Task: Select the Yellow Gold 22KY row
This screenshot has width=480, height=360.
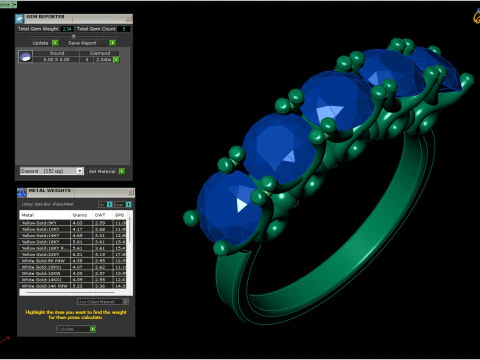Action: pyautogui.click(x=73, y=254)
